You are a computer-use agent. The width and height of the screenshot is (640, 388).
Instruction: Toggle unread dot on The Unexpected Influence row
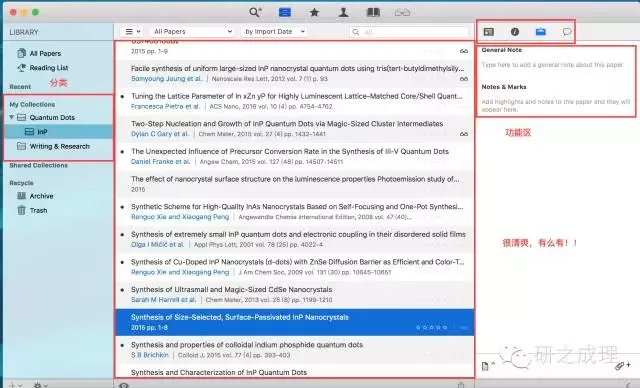click(122, 152)
